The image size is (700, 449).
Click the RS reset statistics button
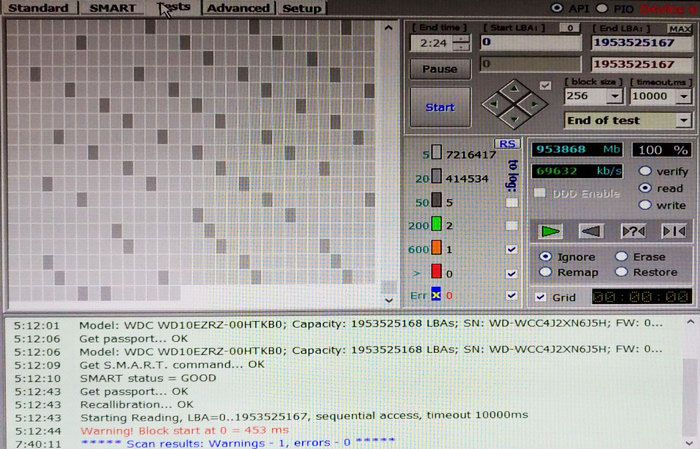click(507, 144)
